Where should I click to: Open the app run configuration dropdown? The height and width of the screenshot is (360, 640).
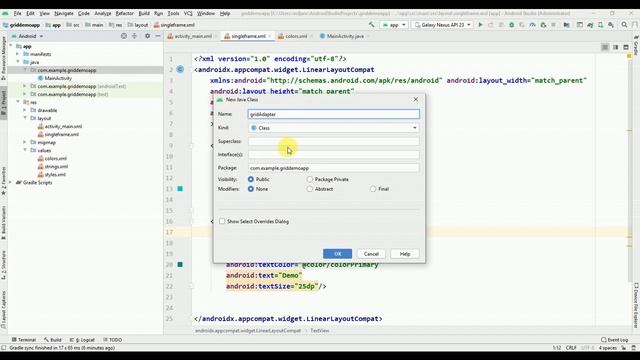point(393,25)
